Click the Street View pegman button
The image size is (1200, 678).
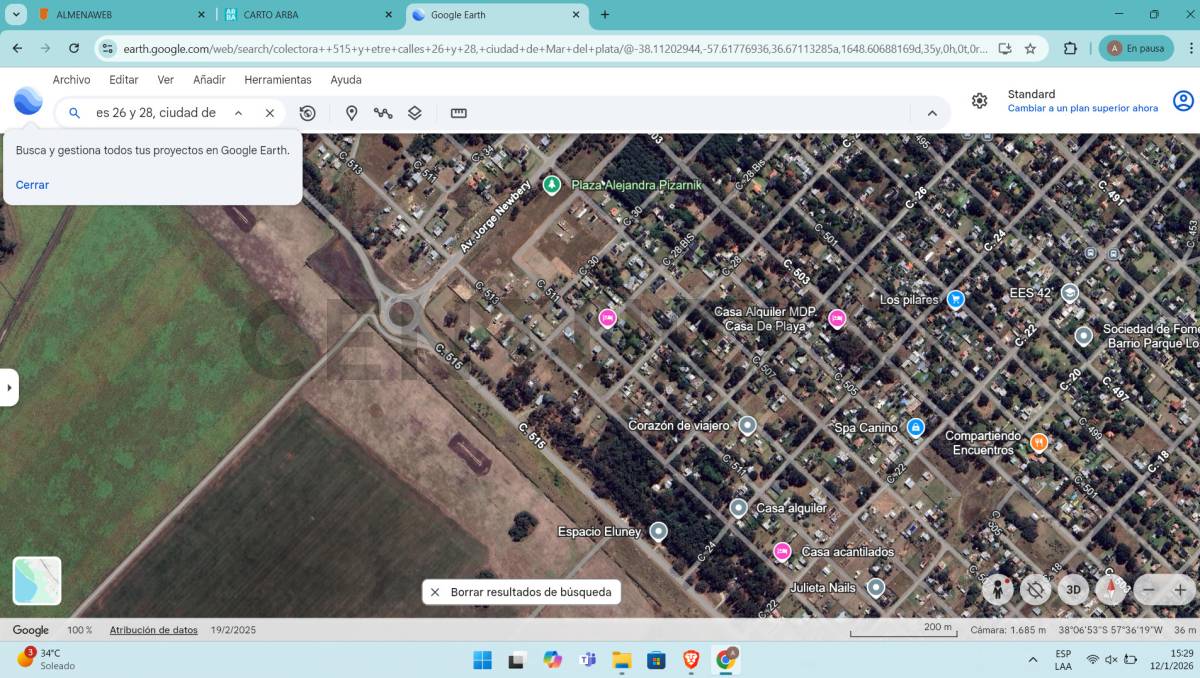pos(997,590)
